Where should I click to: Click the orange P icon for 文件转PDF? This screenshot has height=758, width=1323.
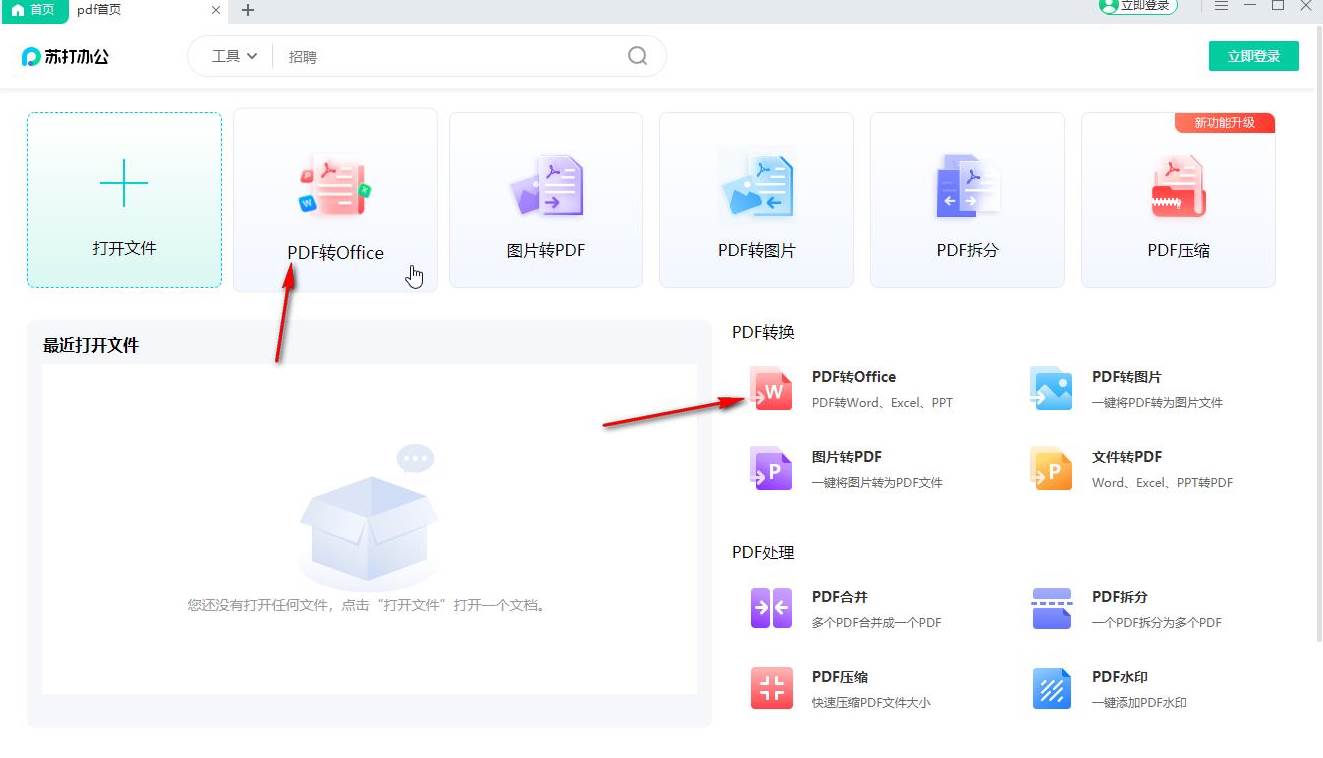pyautogui.click(x=1051, y=468)
